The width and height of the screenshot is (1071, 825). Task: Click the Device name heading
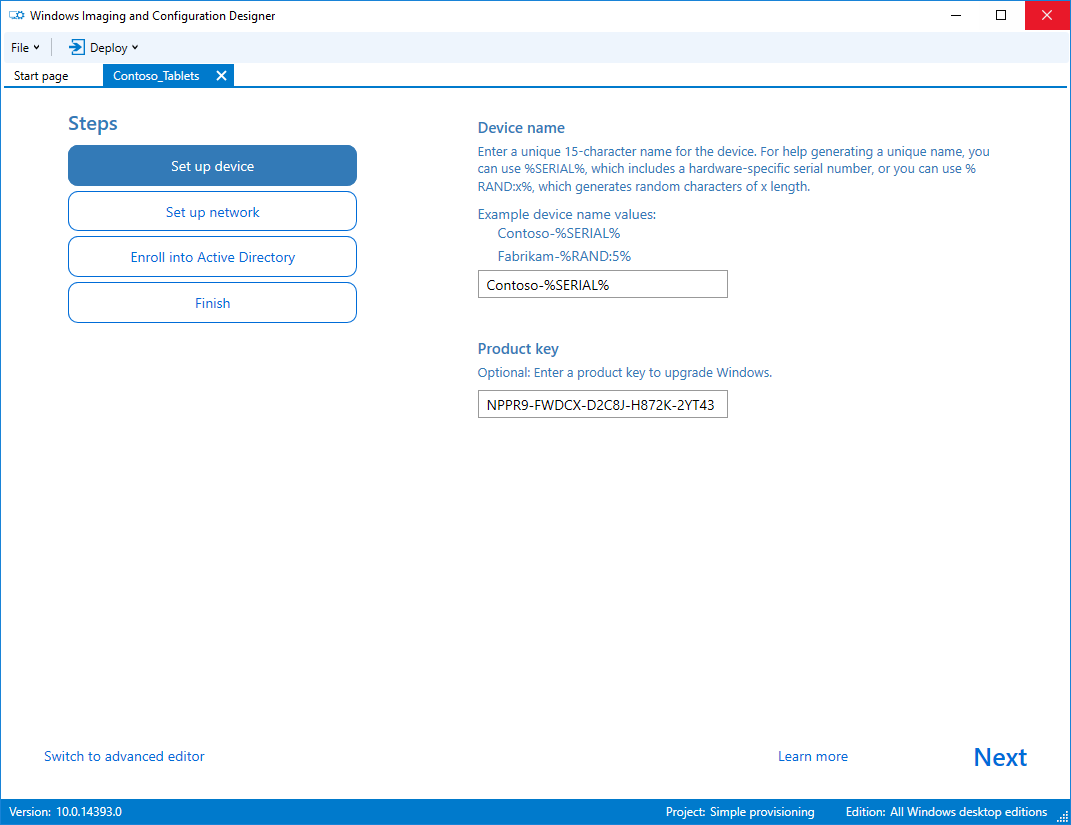[x=521, y=128]
